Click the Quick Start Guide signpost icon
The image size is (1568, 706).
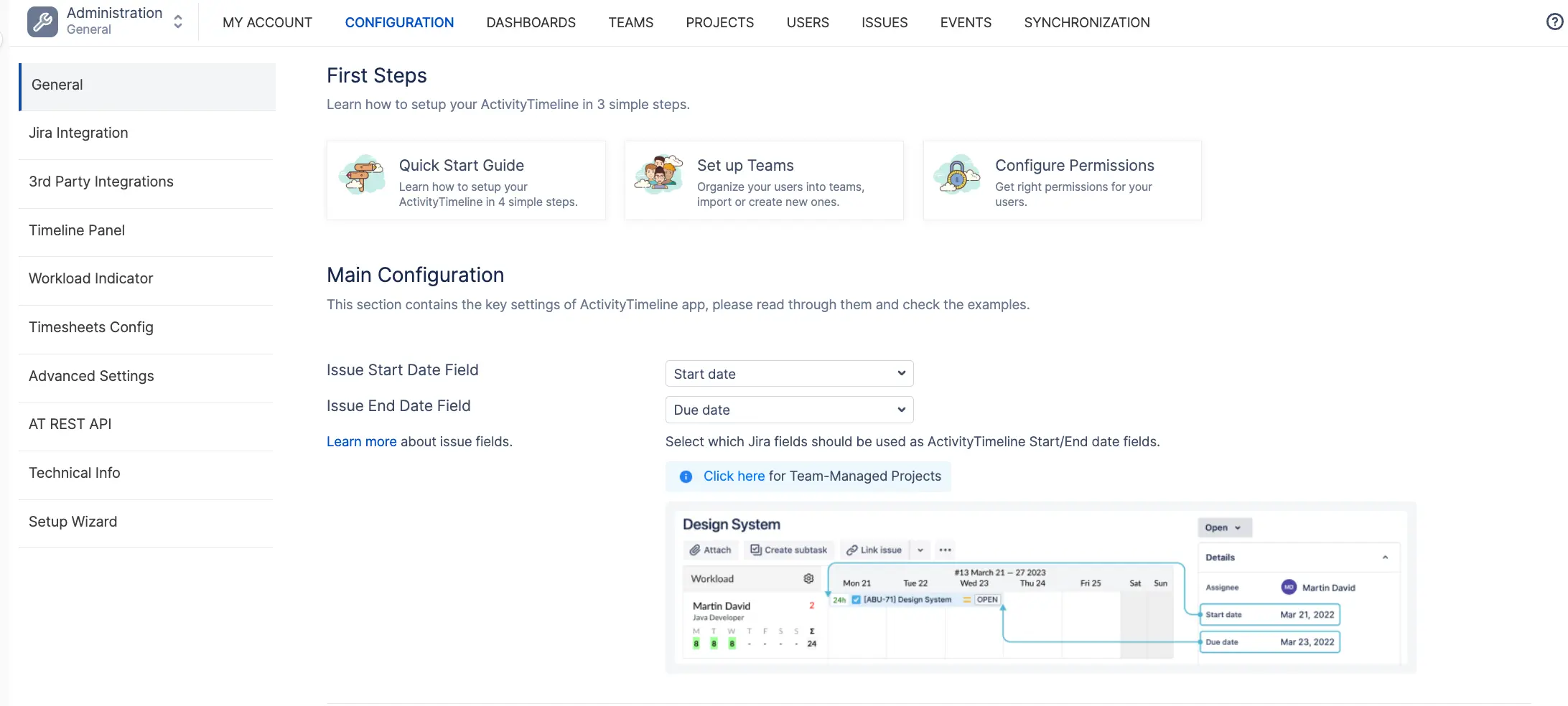pos(363,174)
